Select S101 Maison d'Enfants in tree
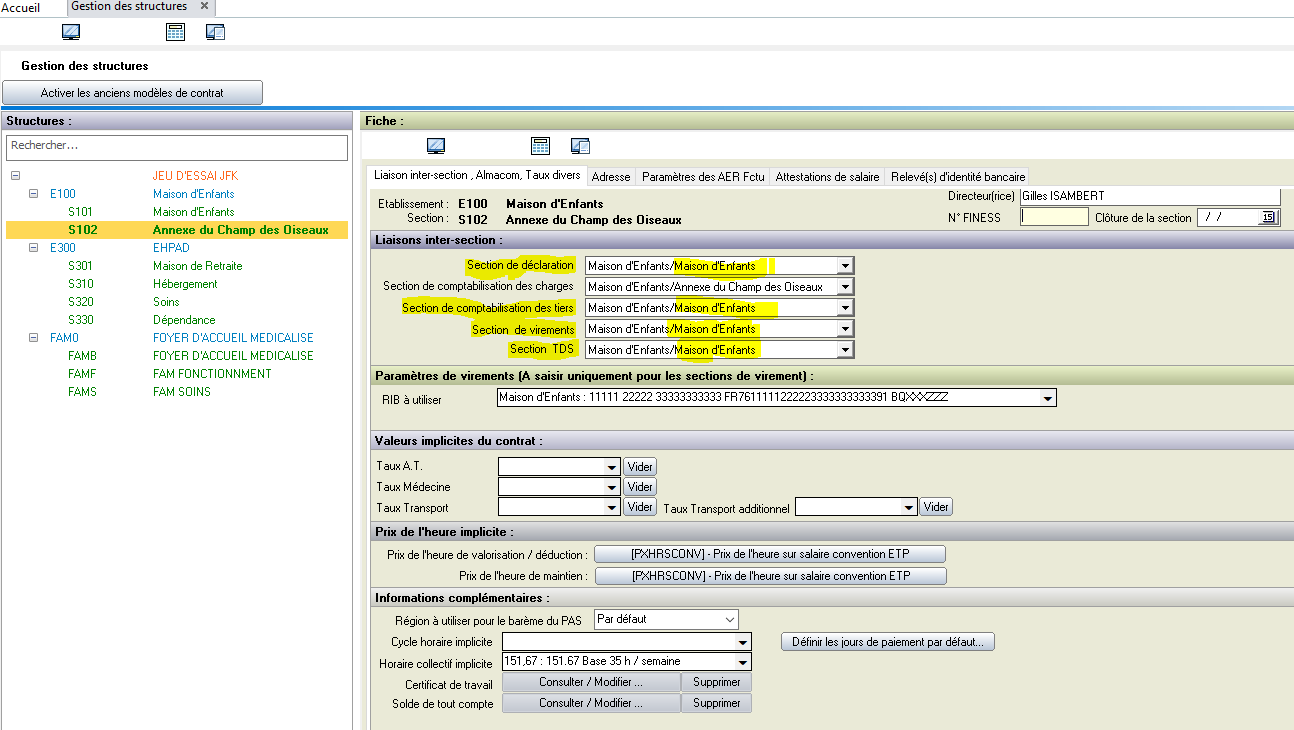This screenshot has width=1294, height=730. [177, 212]
